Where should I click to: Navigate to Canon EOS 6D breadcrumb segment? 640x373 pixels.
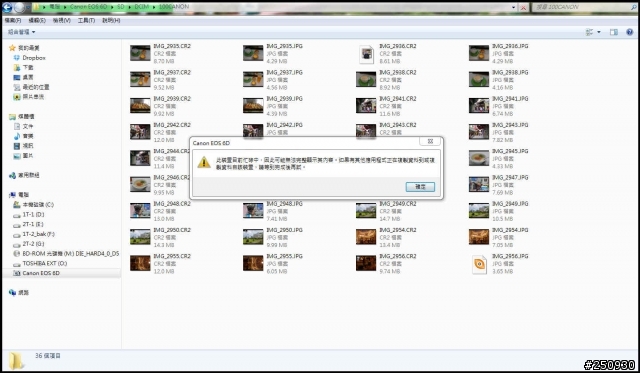(88, 7)
